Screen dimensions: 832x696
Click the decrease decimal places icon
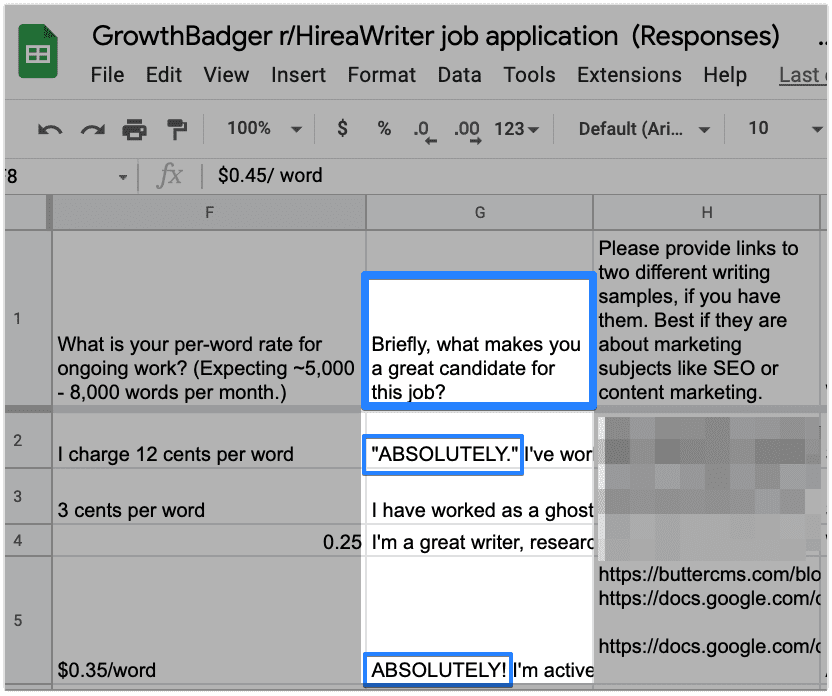pos(423,130)
